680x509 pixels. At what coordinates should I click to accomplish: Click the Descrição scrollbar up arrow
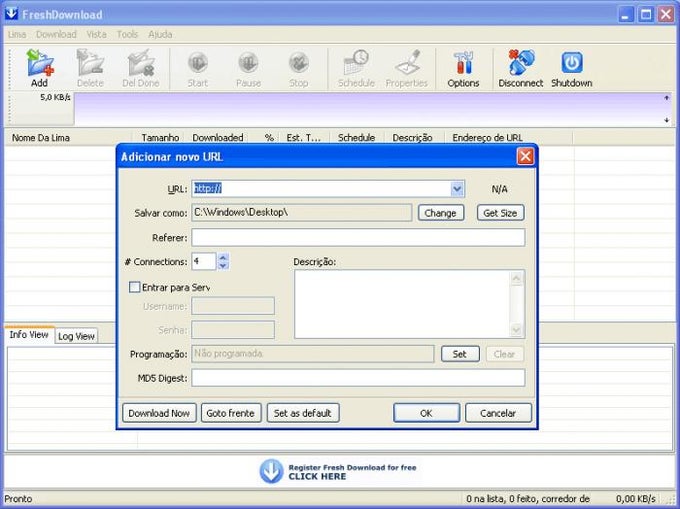click(x=517, y=278)
